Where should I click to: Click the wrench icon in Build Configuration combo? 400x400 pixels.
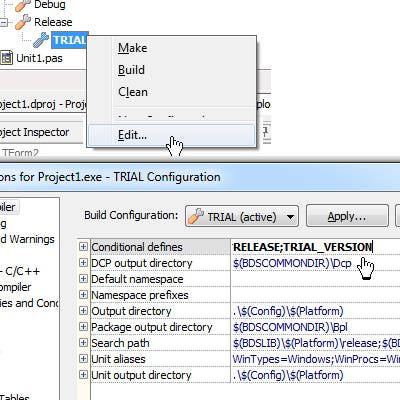click(x=196, y=216)
